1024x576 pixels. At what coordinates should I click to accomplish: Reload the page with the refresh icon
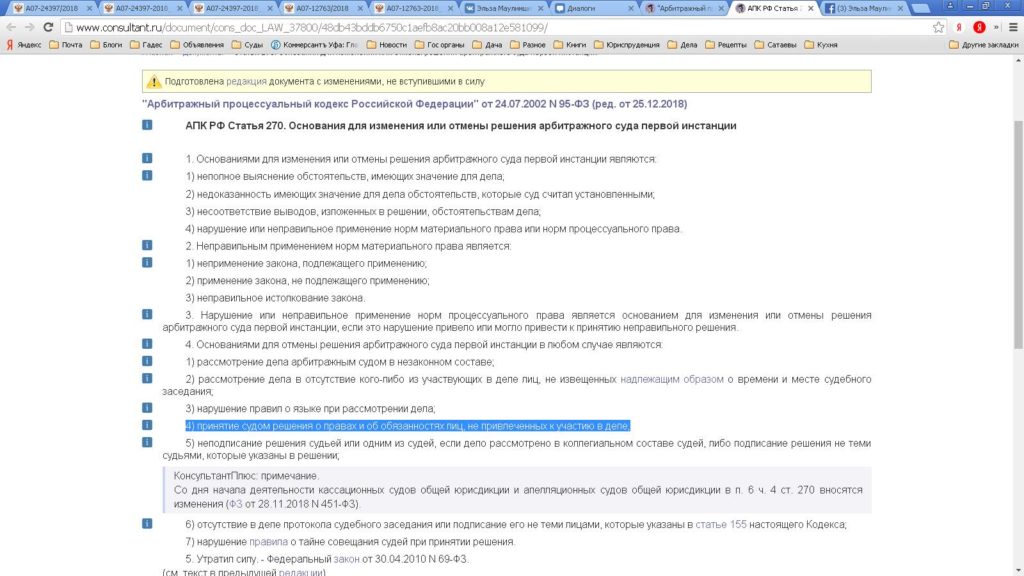pyautogui.click(x=49, y=27)
